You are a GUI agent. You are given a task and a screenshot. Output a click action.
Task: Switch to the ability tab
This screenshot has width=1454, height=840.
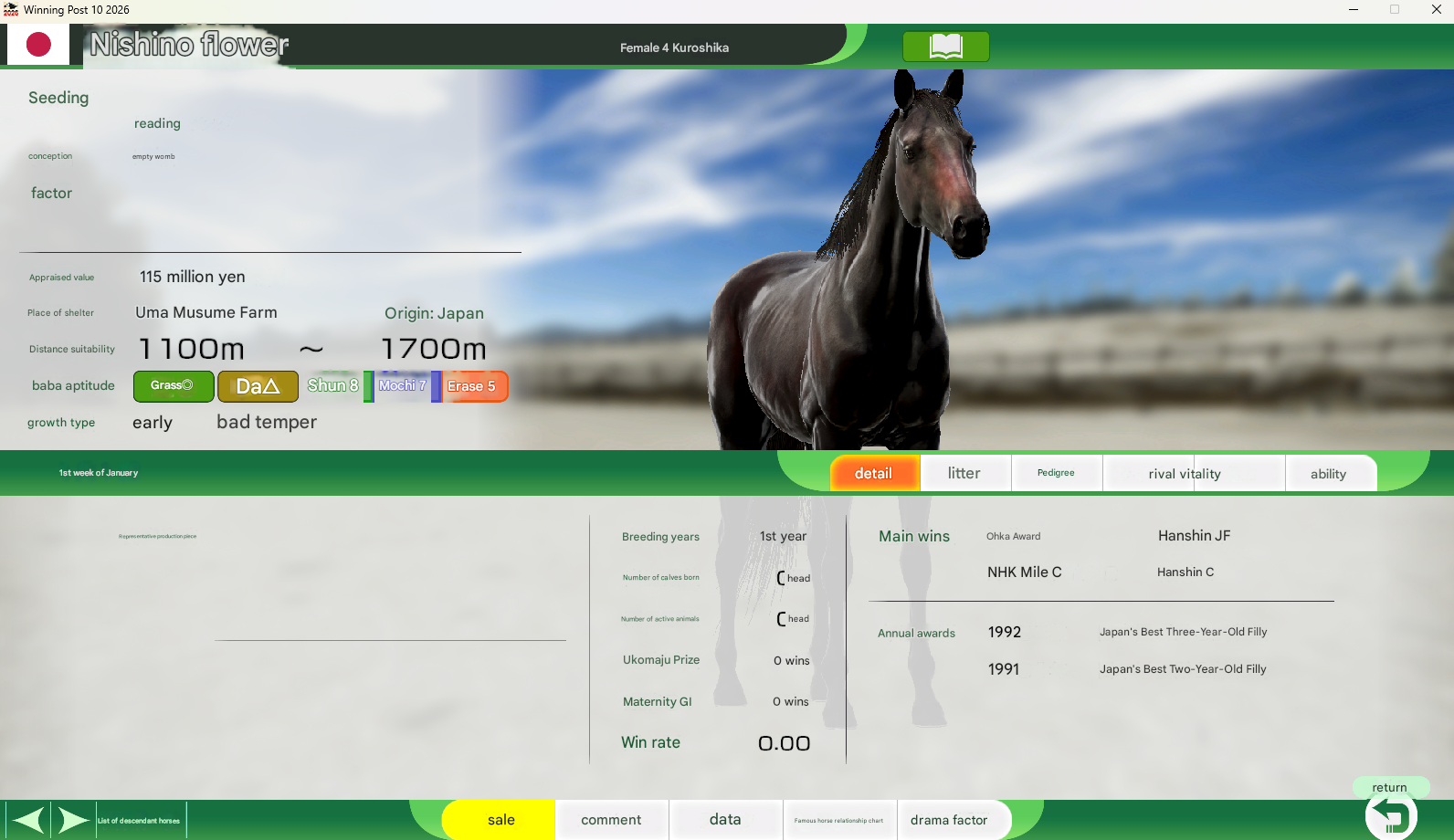click(1329, 473)
